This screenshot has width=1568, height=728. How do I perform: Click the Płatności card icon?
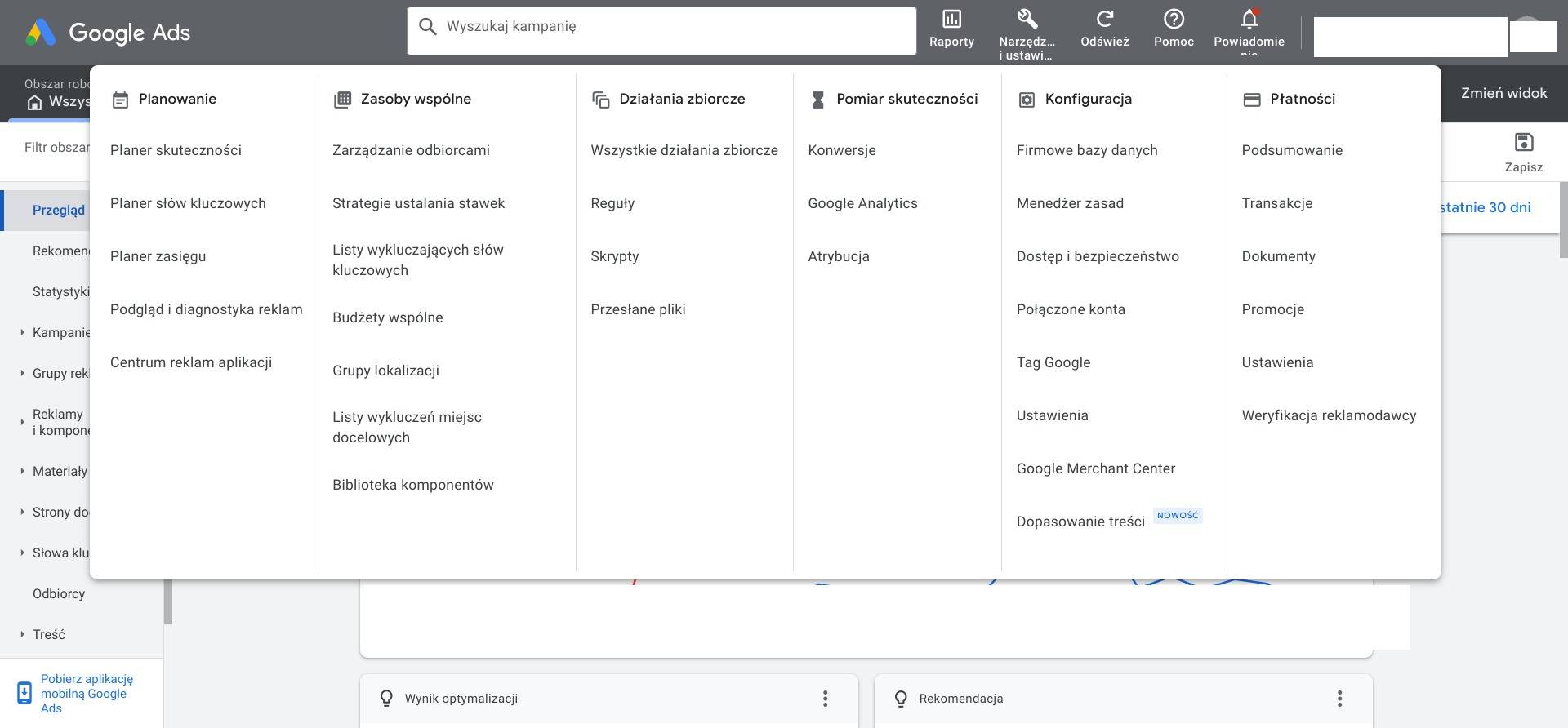coord(1252,100)
